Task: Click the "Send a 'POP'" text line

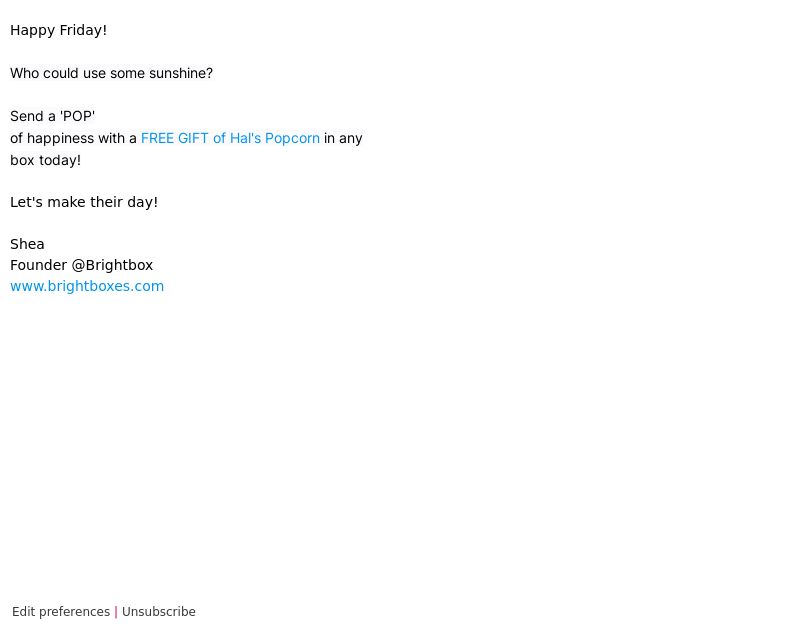Action: 53,116
